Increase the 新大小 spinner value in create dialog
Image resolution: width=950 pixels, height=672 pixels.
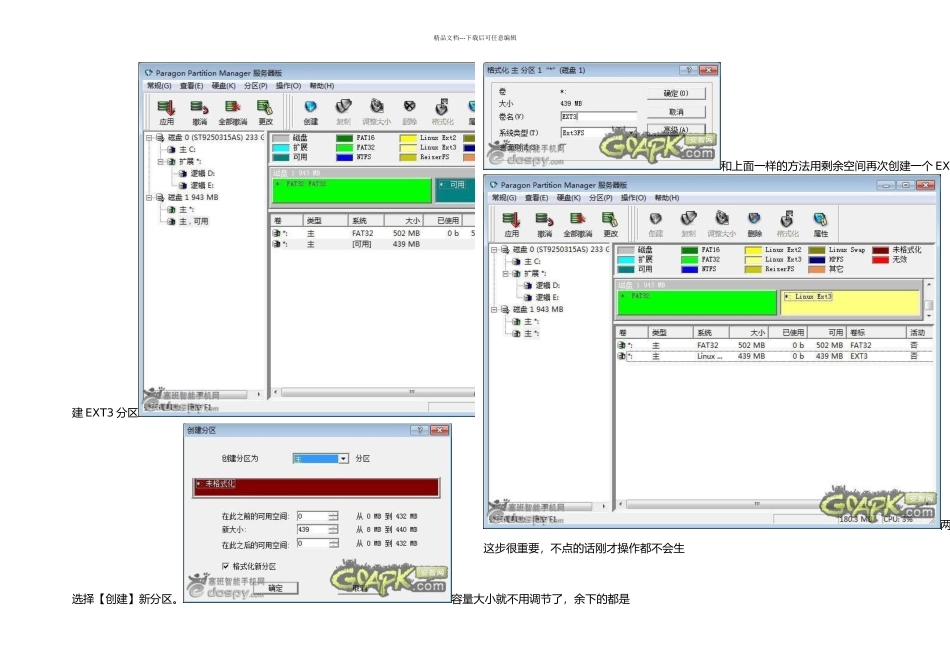pos(333,526)
